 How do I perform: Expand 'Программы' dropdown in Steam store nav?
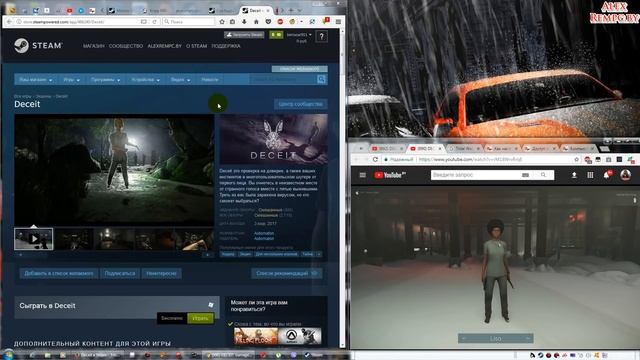click(x=105, y=80)
